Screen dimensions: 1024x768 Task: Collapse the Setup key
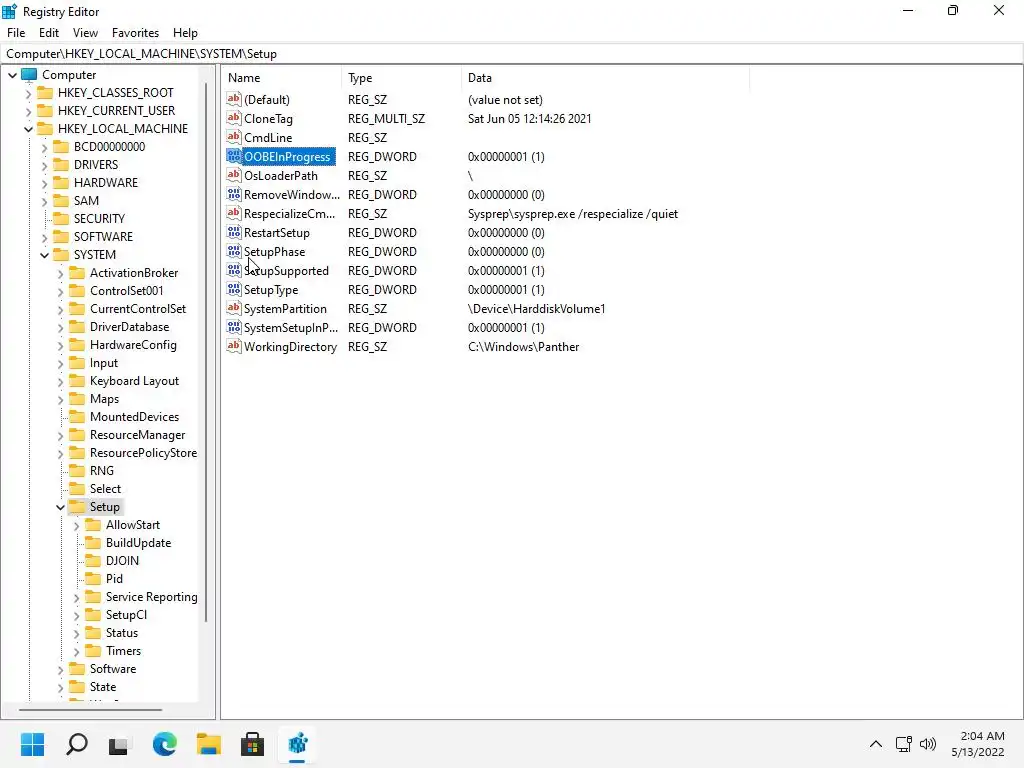click(60, 507)
